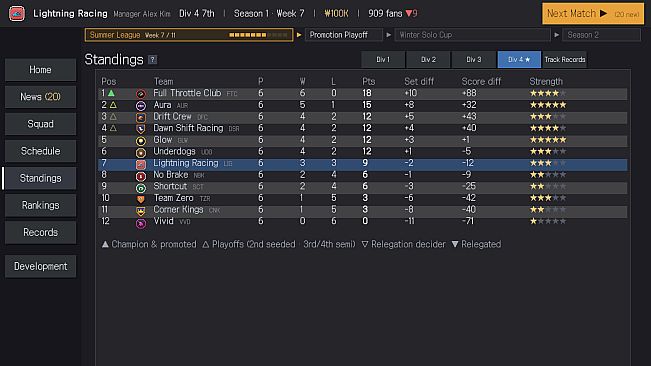Open the Records page

point(40,232)
